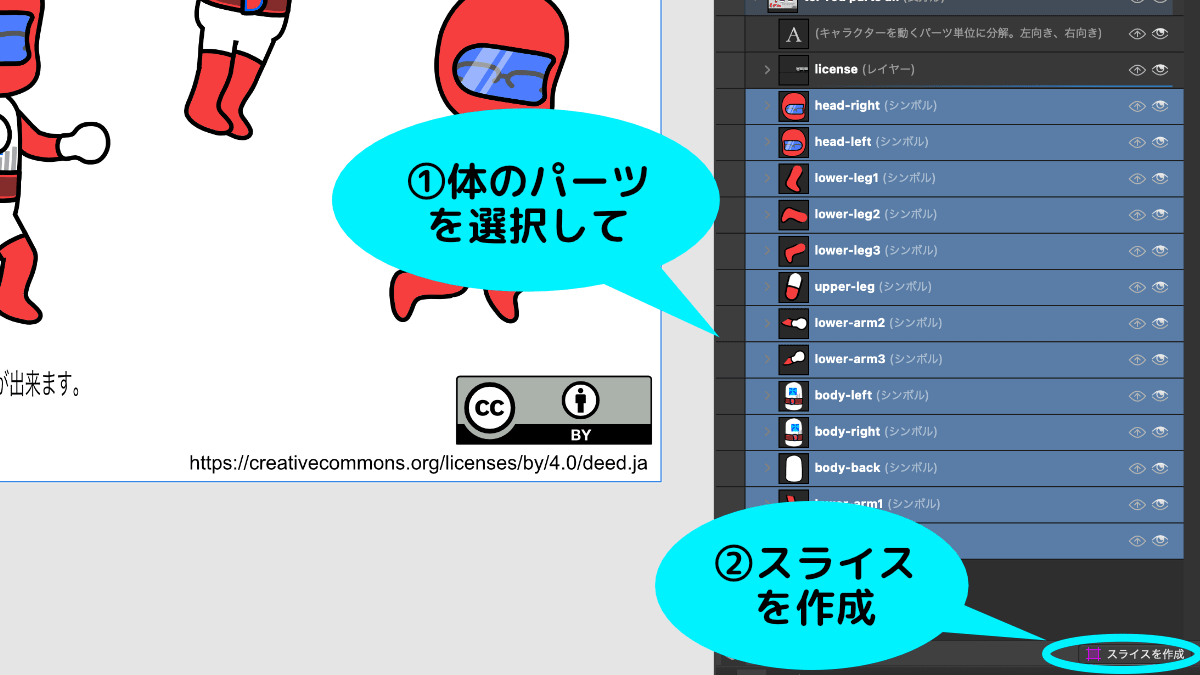Image resolution: width=1200 pixels, height=675 pixels.
Task: Toggle export-visibility arrow icon on lower-arm3 row
Action: 1137,359
